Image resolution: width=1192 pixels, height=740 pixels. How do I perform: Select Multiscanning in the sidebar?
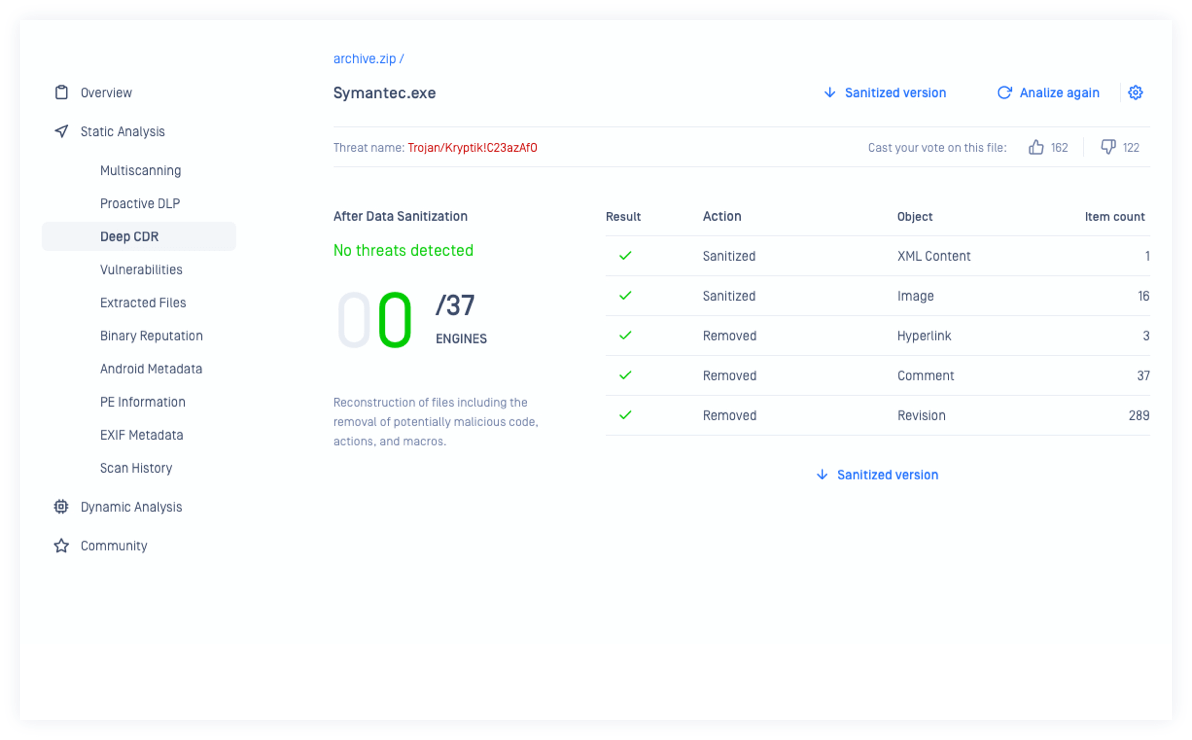coord(140,171)
